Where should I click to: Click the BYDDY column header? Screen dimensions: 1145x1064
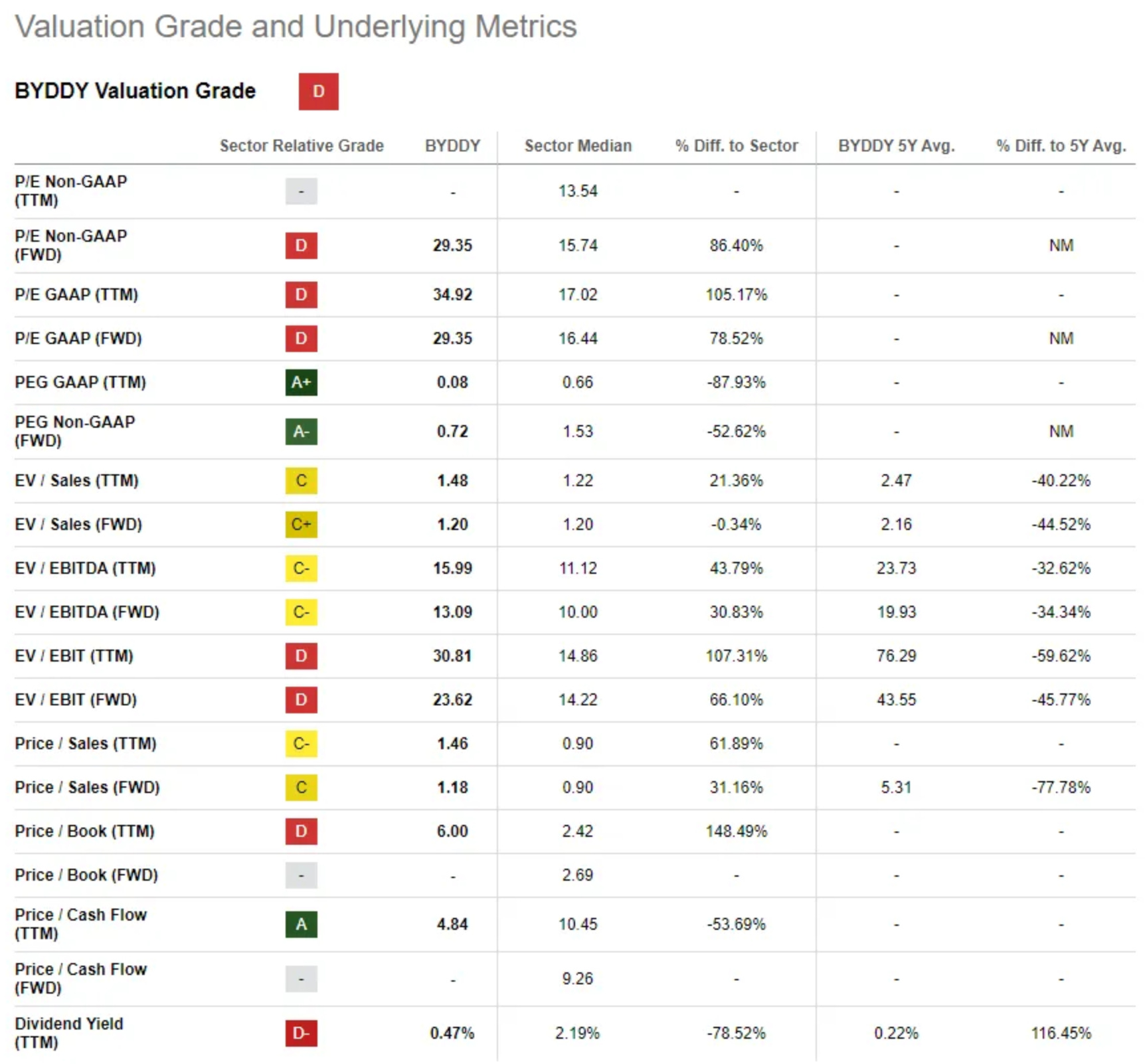point(452,146)
